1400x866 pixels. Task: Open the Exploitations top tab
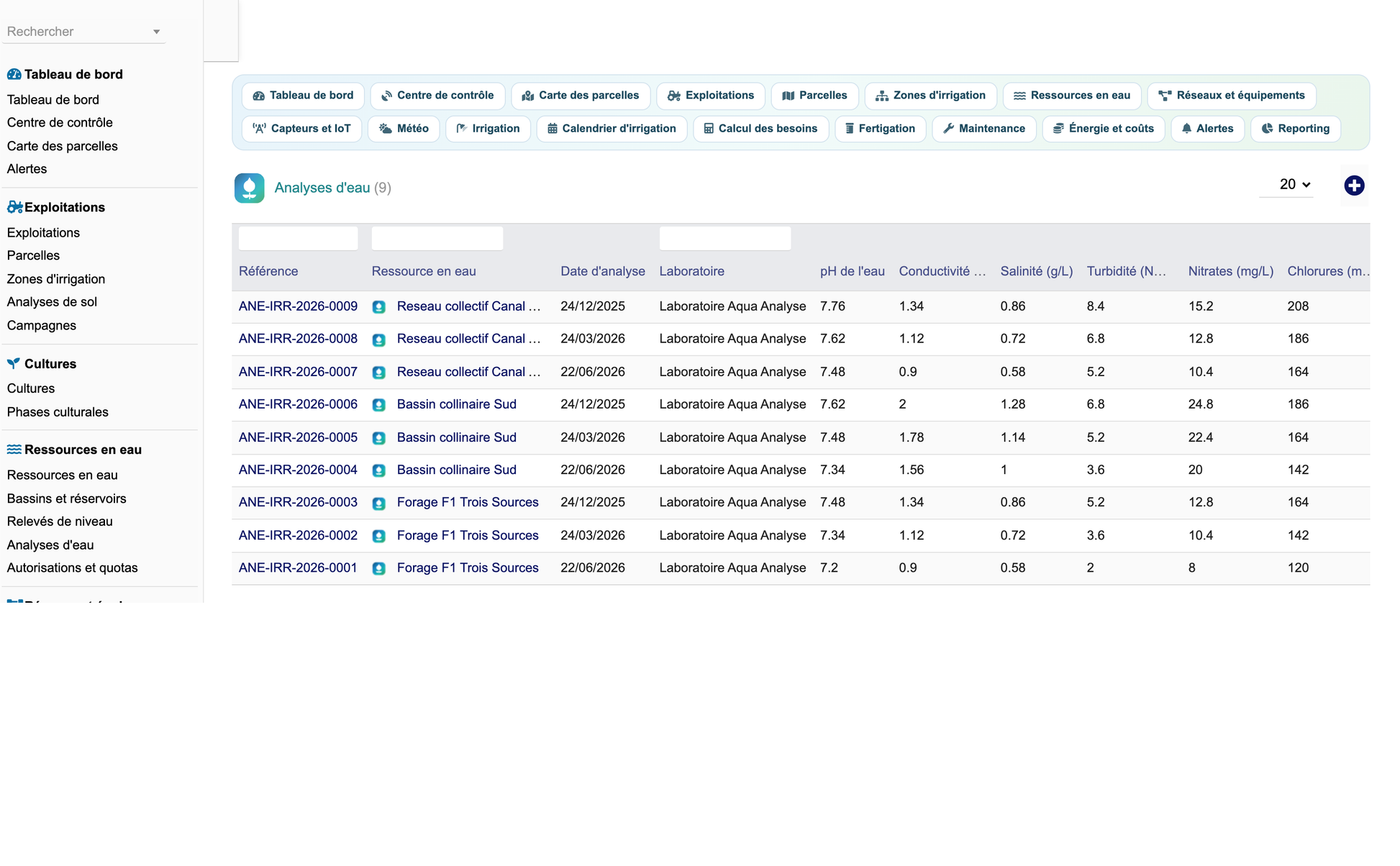pyautogui.click(x=711, y=96)
